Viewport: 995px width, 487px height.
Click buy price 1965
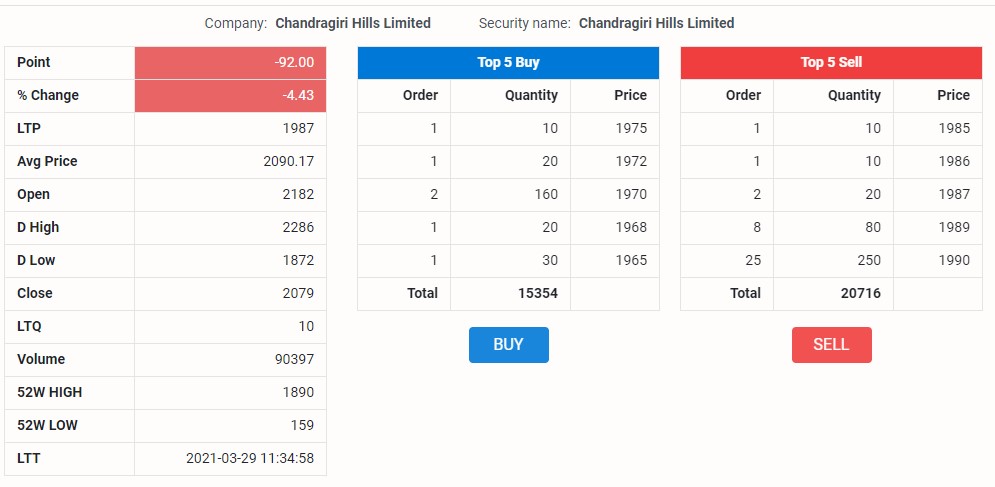[x=631, y=260]
